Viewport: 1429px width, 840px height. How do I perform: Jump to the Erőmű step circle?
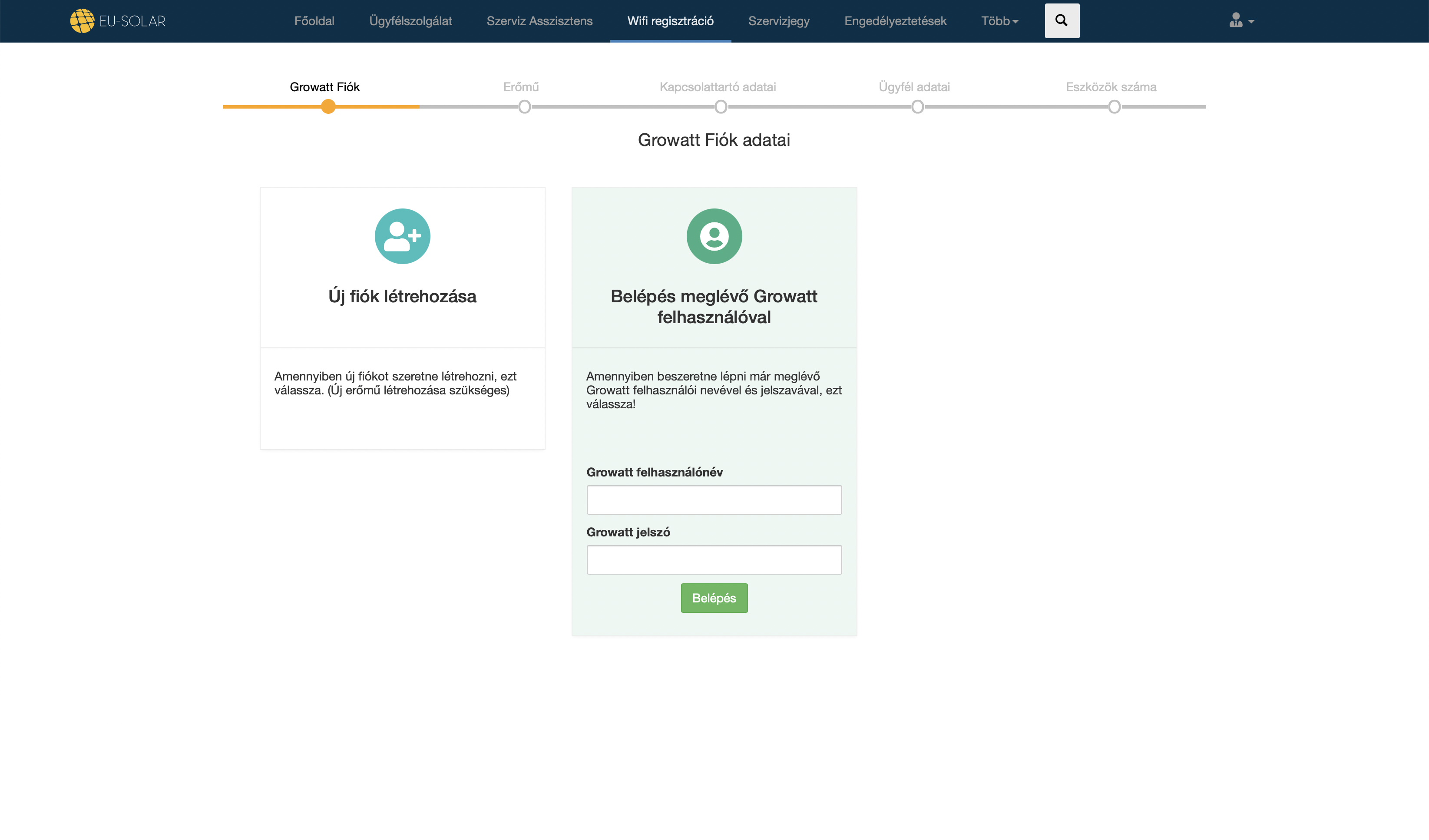(x=525, y=107)
